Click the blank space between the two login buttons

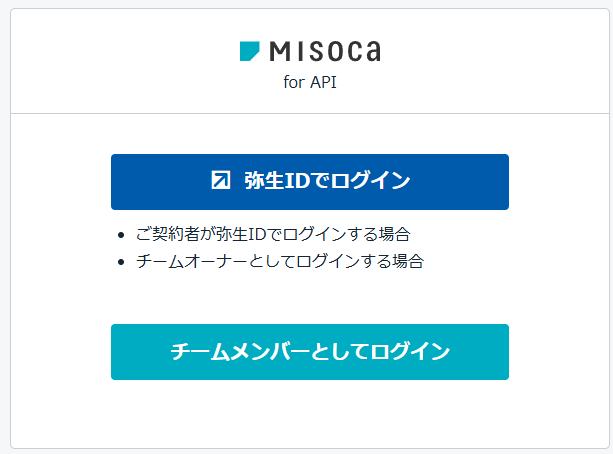(310, 298)
